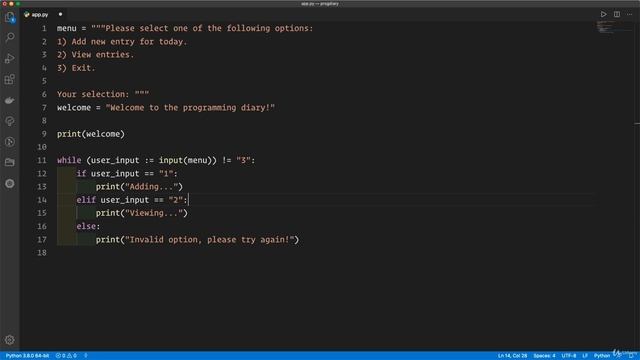Click the sixth circular activity bar icon
This screenshot has width=640, height=360.
click(9, 121)
